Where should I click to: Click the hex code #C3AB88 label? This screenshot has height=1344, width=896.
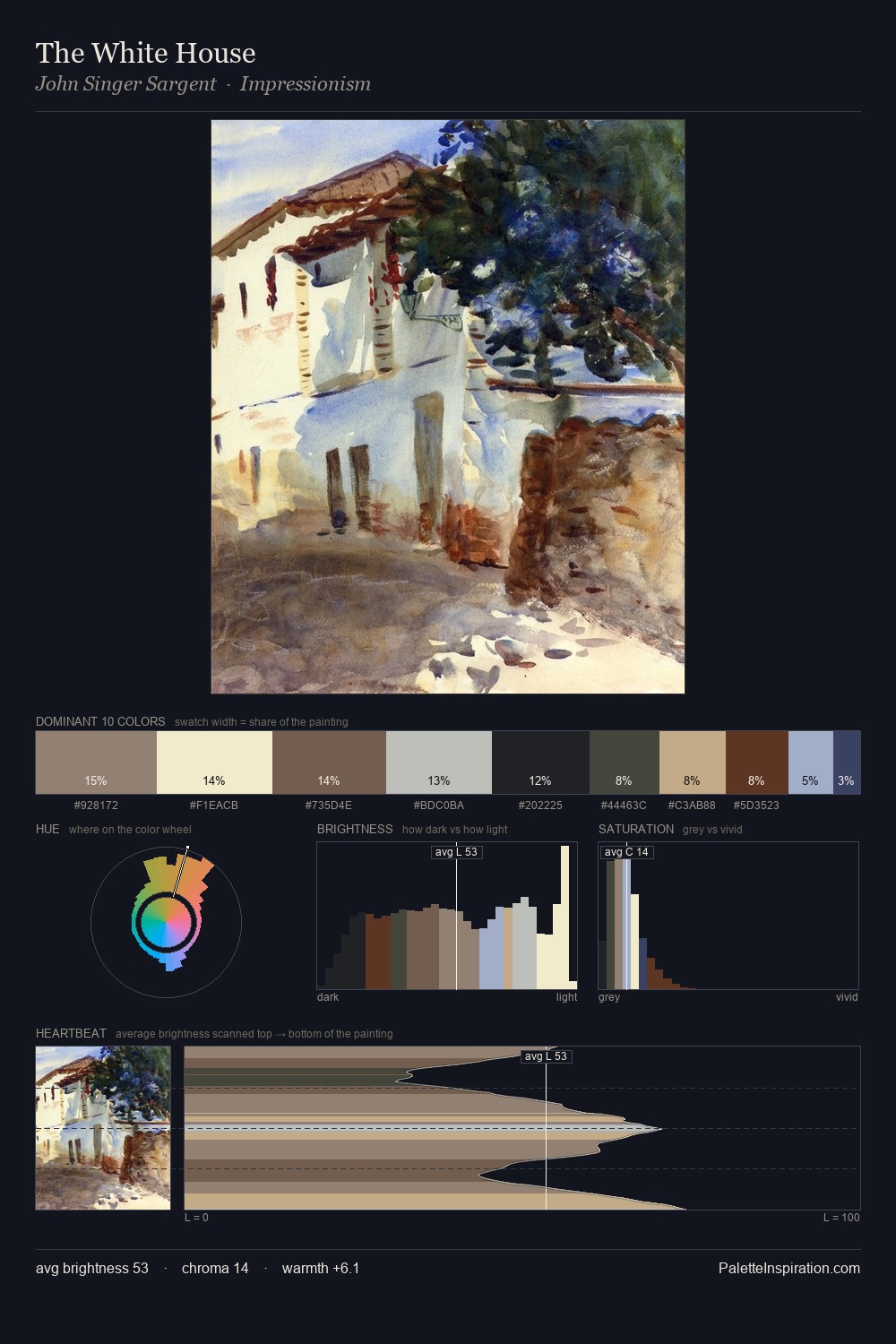[692, 806]
